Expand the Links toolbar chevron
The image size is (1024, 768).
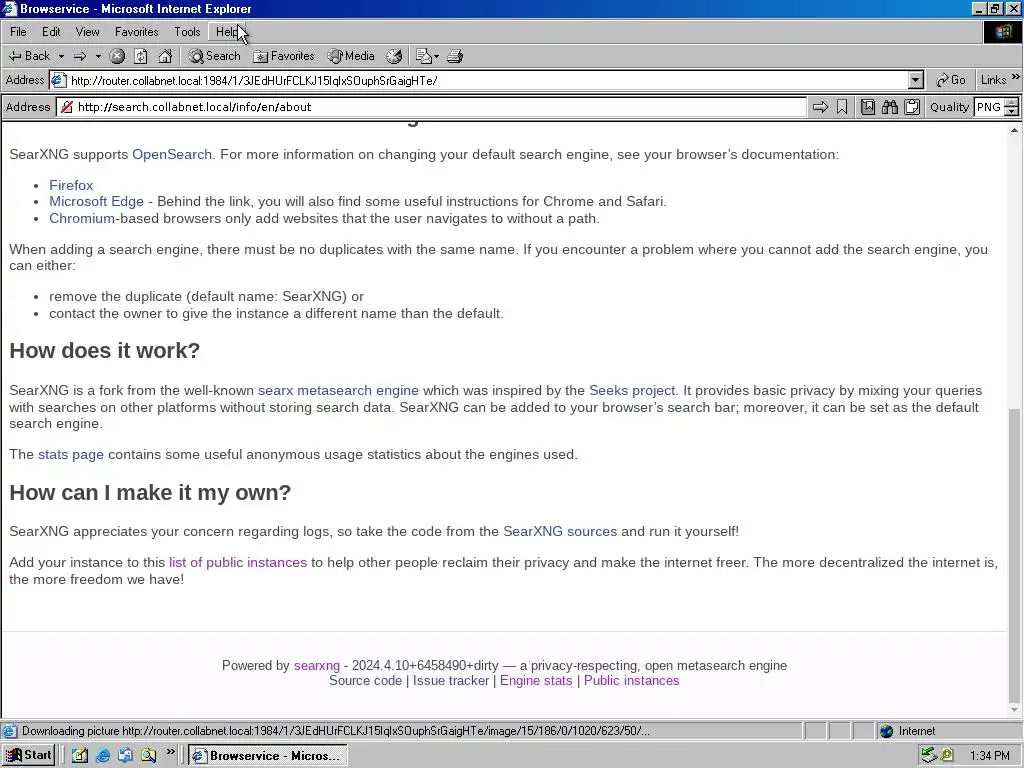[1015, 78]
